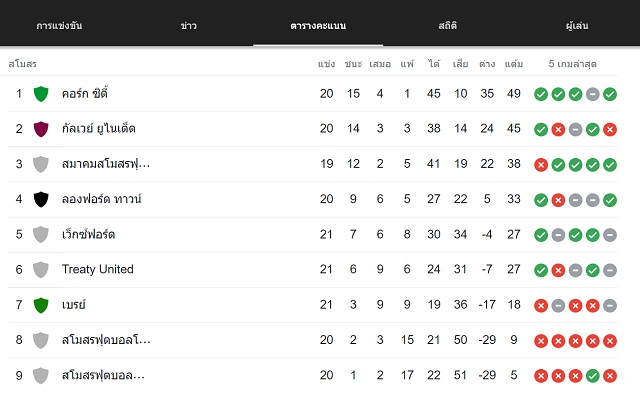Click the 5 เกมล่าสุด column header

tap(572, 64)
